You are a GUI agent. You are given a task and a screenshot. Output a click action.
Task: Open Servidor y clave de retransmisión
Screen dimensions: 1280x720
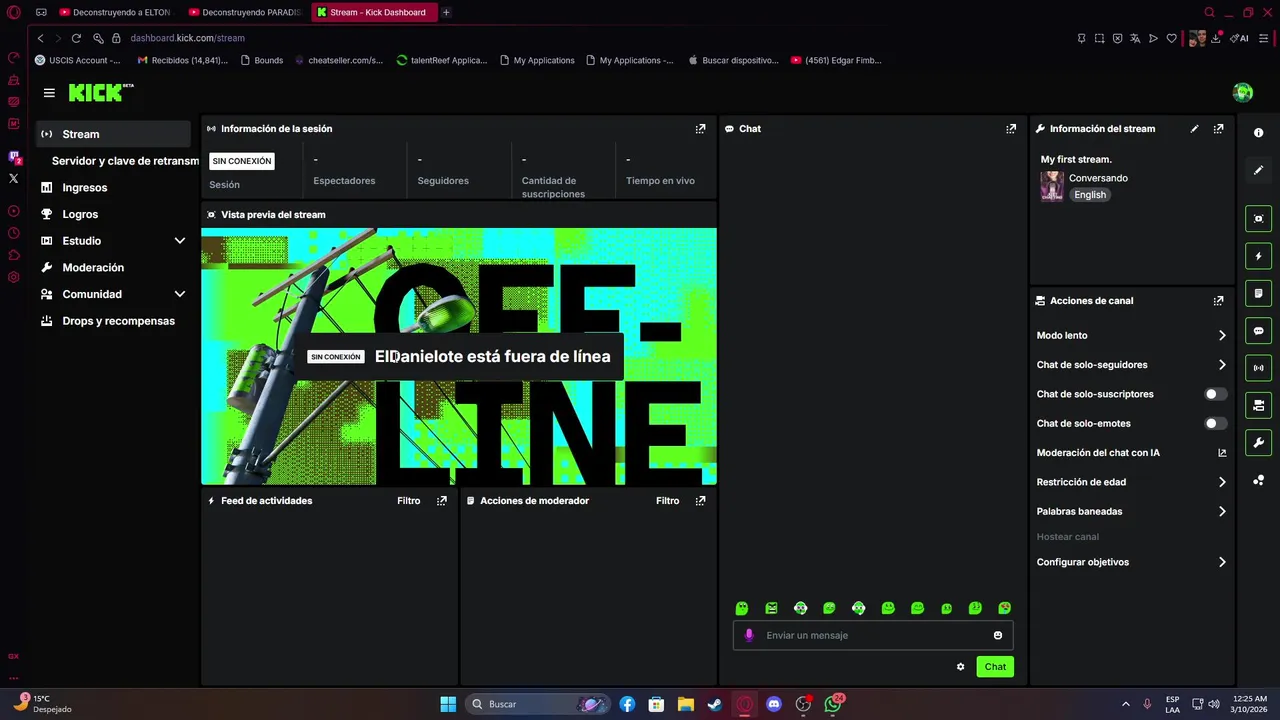pyautogui.click(x=125, y=161)
